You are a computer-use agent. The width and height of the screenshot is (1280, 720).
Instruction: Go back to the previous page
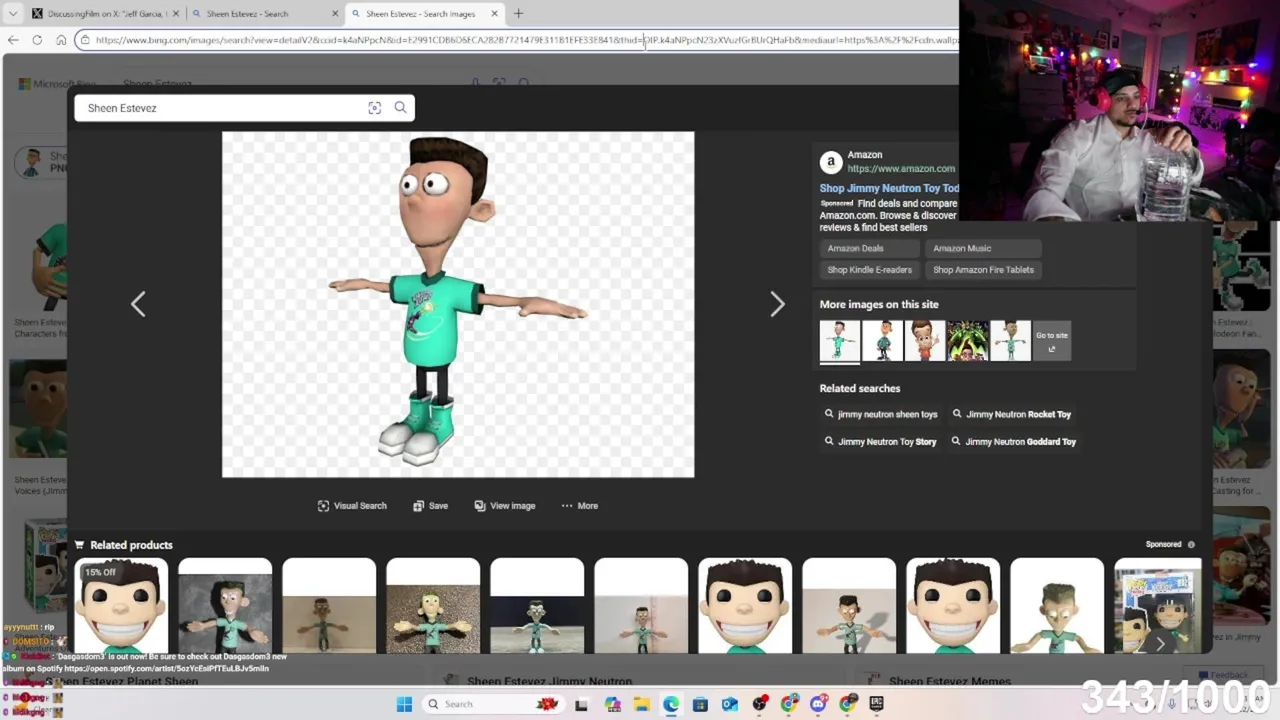13,40
